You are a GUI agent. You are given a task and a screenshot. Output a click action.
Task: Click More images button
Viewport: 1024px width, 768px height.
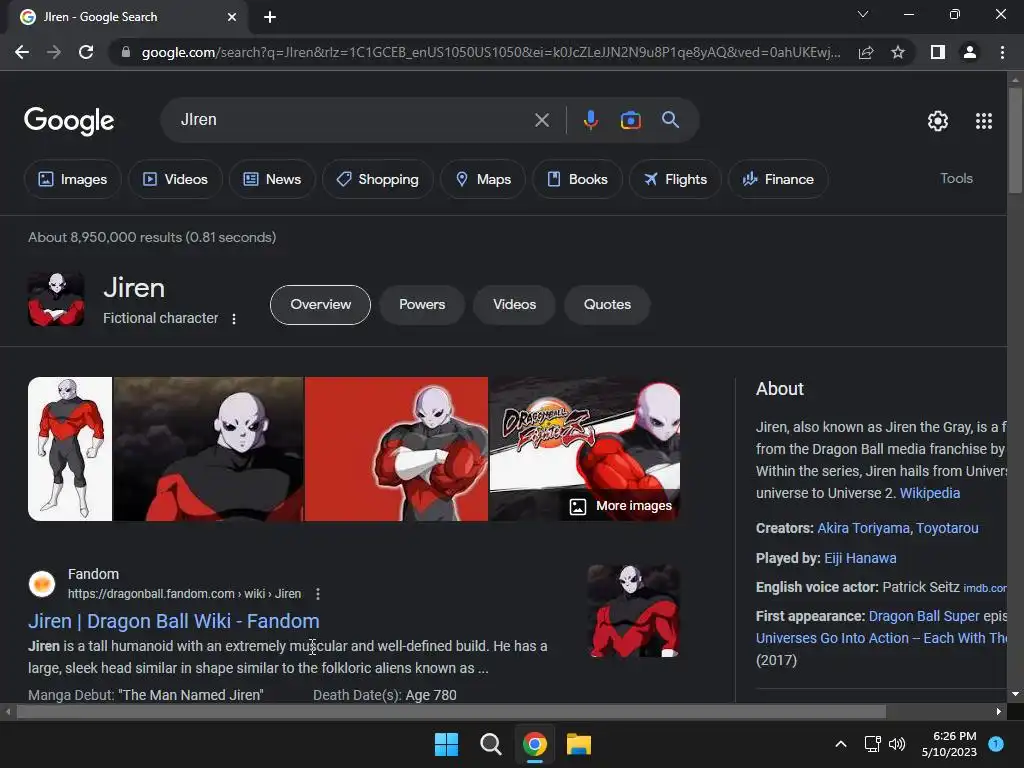(620, 506)
